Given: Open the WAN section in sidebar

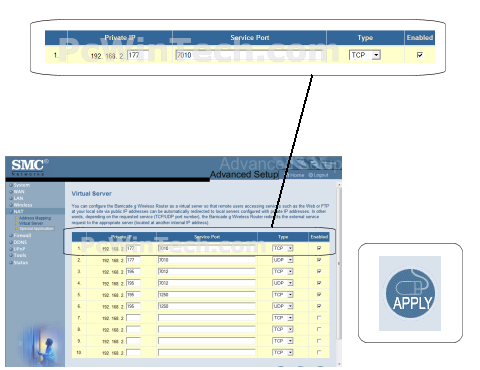Looking at the screenshot, I should click(19, 192).
